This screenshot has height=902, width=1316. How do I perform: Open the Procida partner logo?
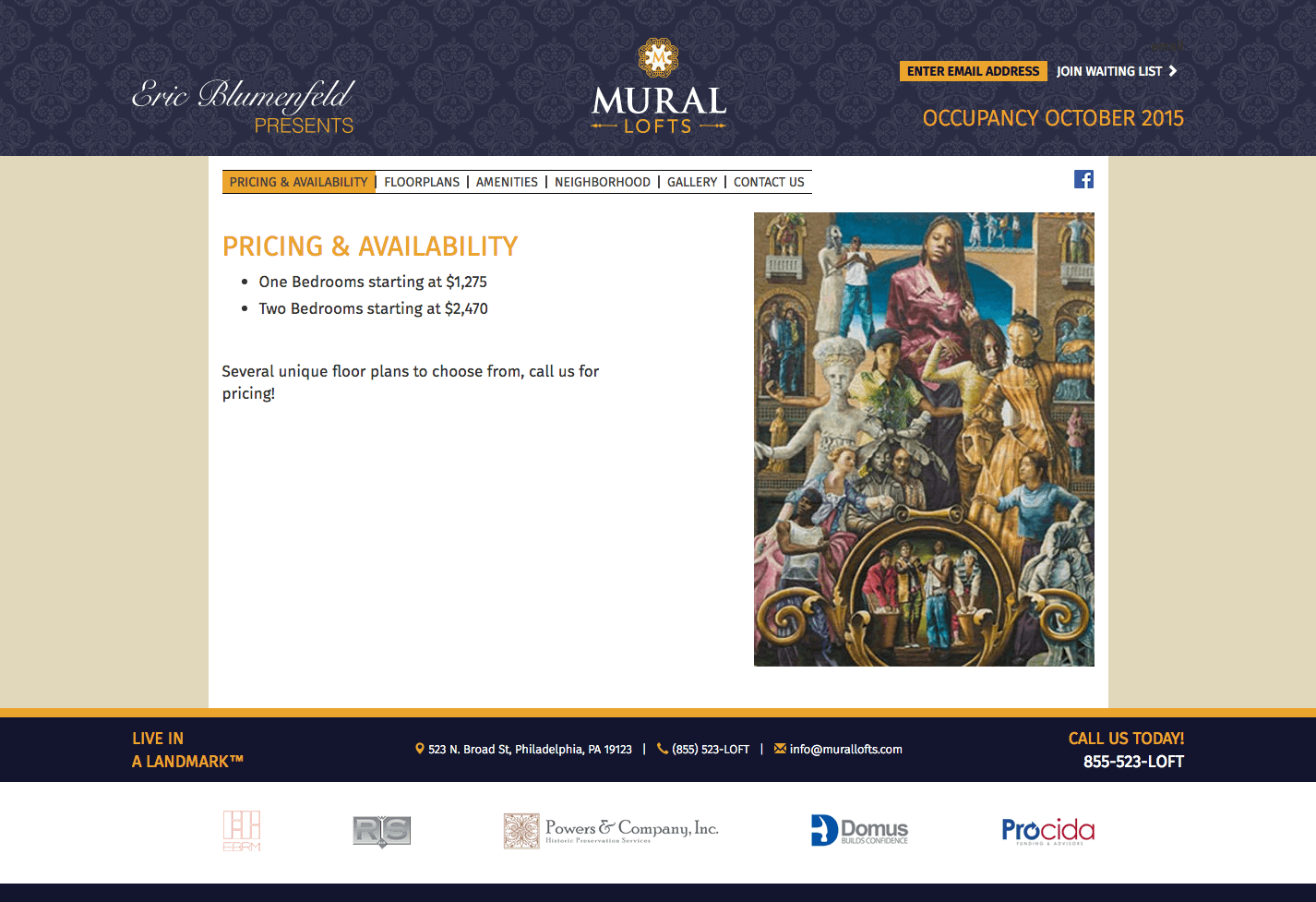(x=1047, y=831)
